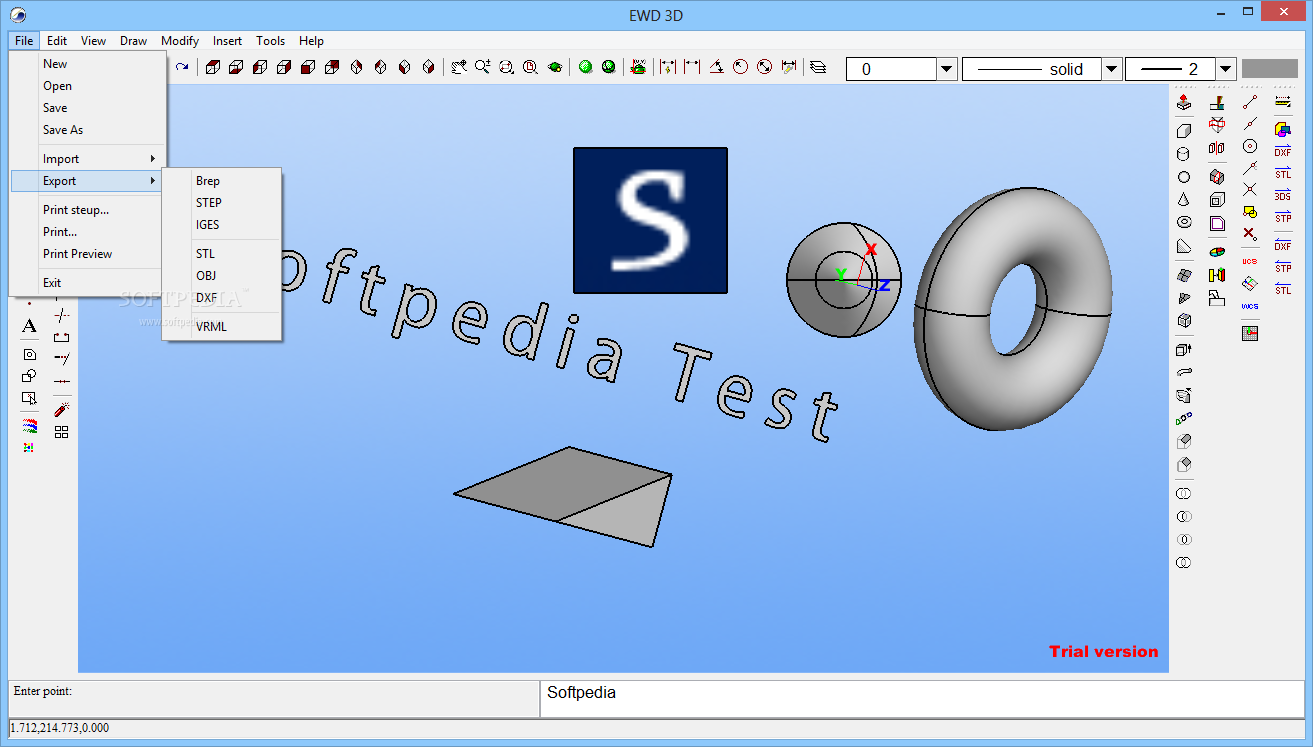Click the redo arrow in the toolbar
Image resolution: width=1313 pixels, height=747 pixels.
pyautogui.click(x=182, y=67)
